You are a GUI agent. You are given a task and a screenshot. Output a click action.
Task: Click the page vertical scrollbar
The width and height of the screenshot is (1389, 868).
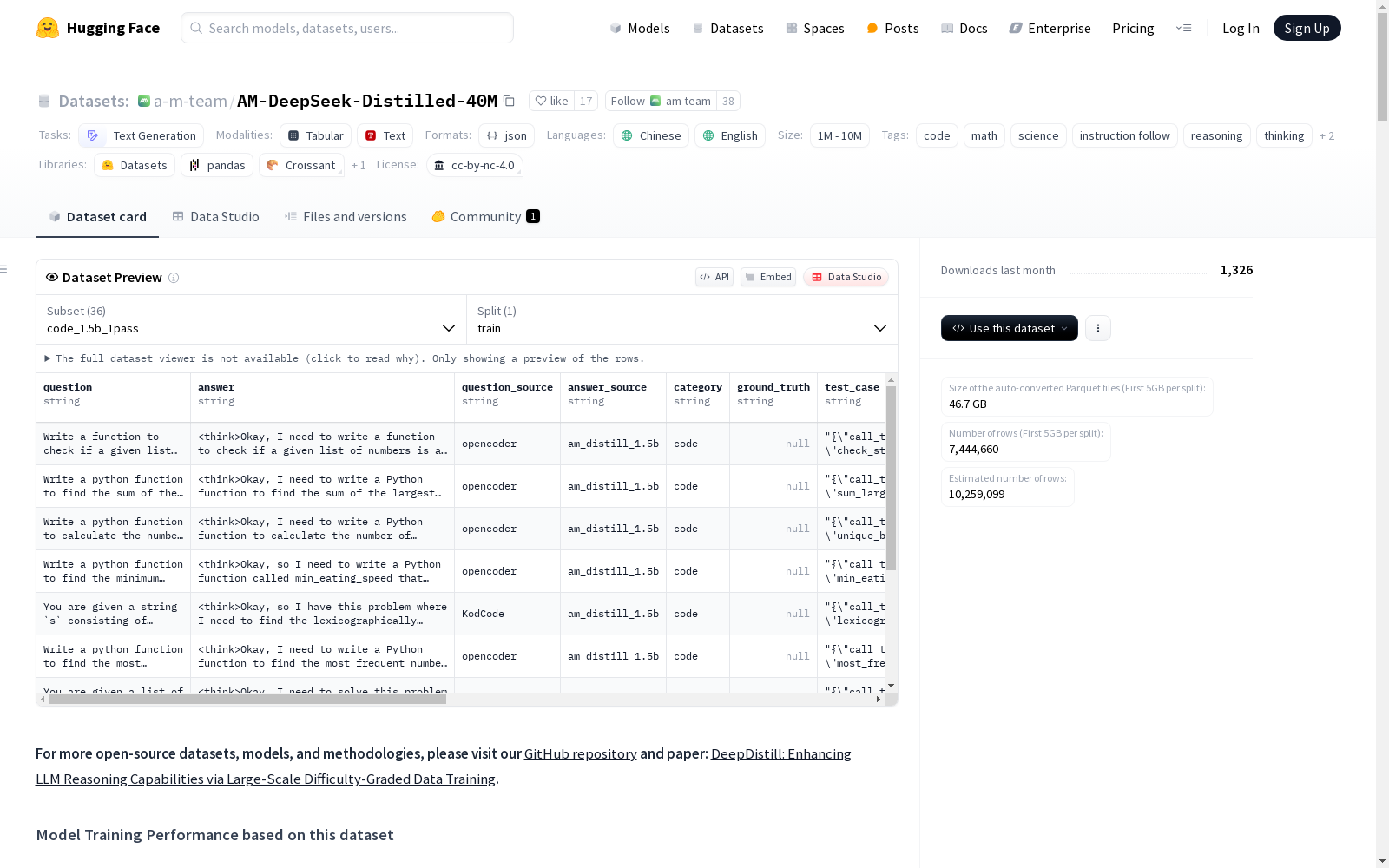point(1382,65)
